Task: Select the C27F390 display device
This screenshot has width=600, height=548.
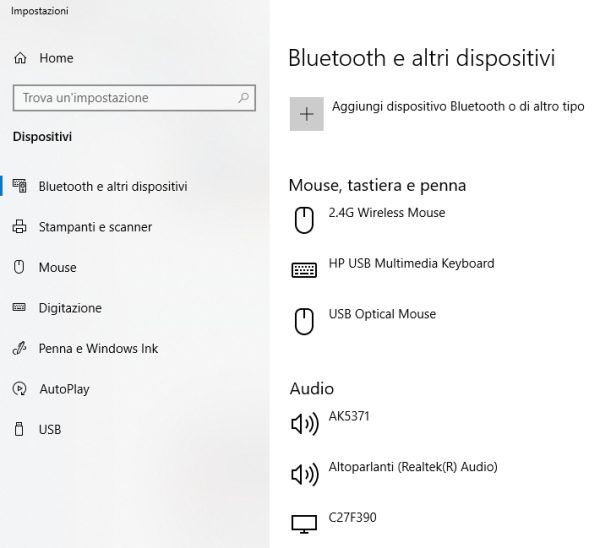Action: point(352,517)
